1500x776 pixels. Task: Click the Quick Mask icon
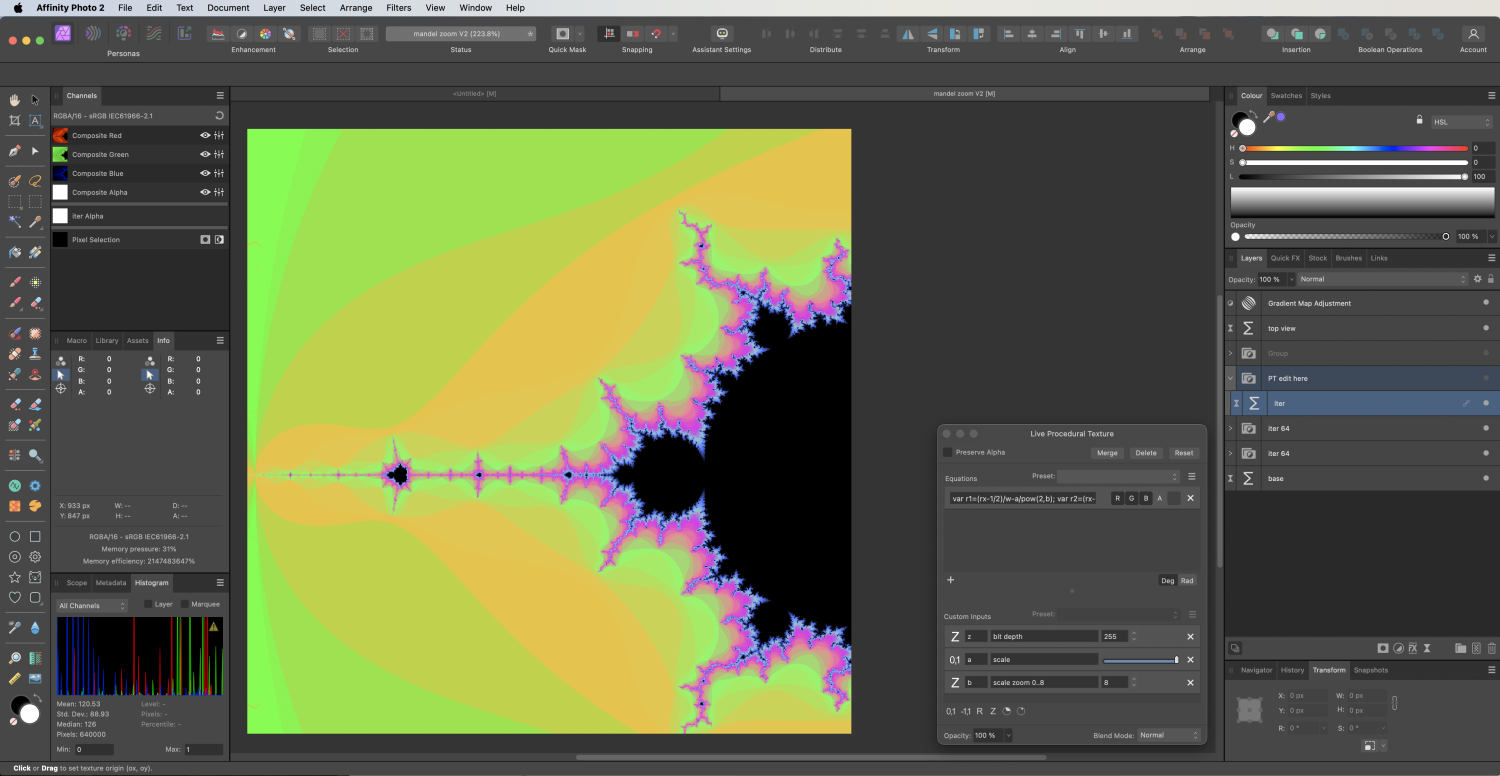point(565,33)
